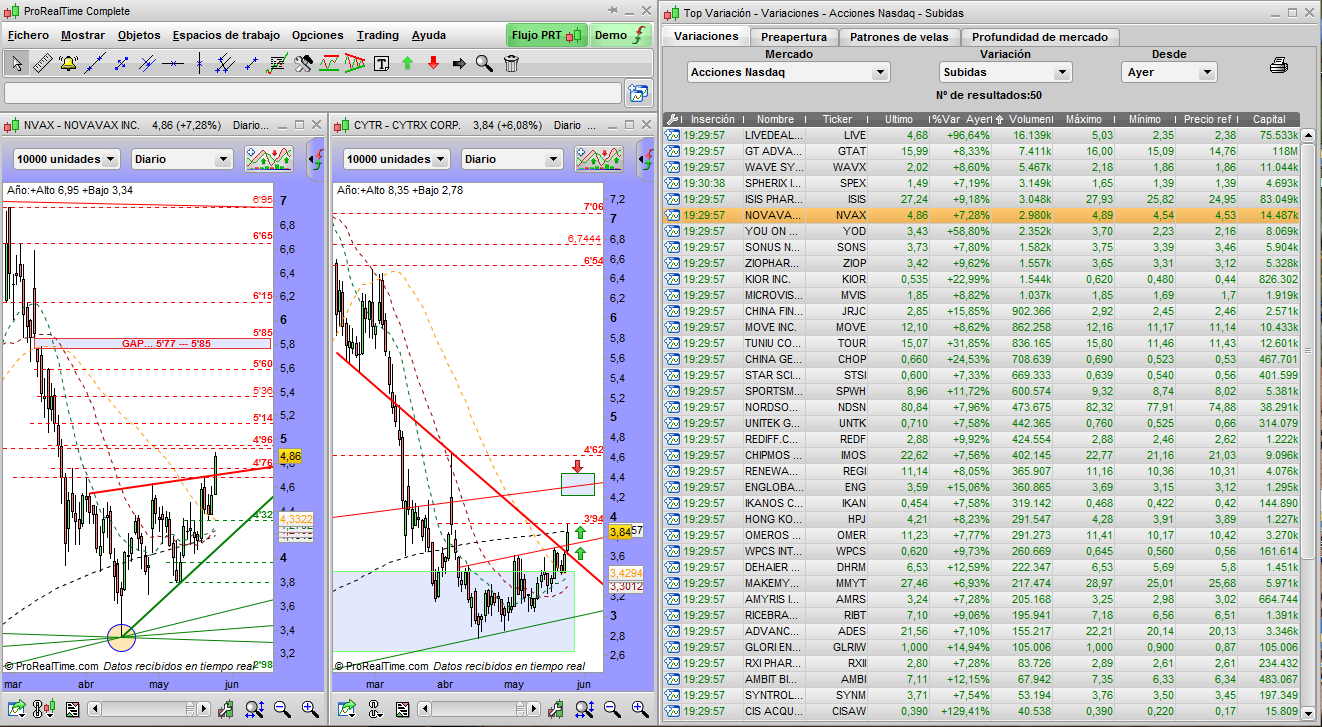The width and height of the screenshot is (1322, 727).
Task: Choose the vertical line drawing tool
Action: (199, 64)
